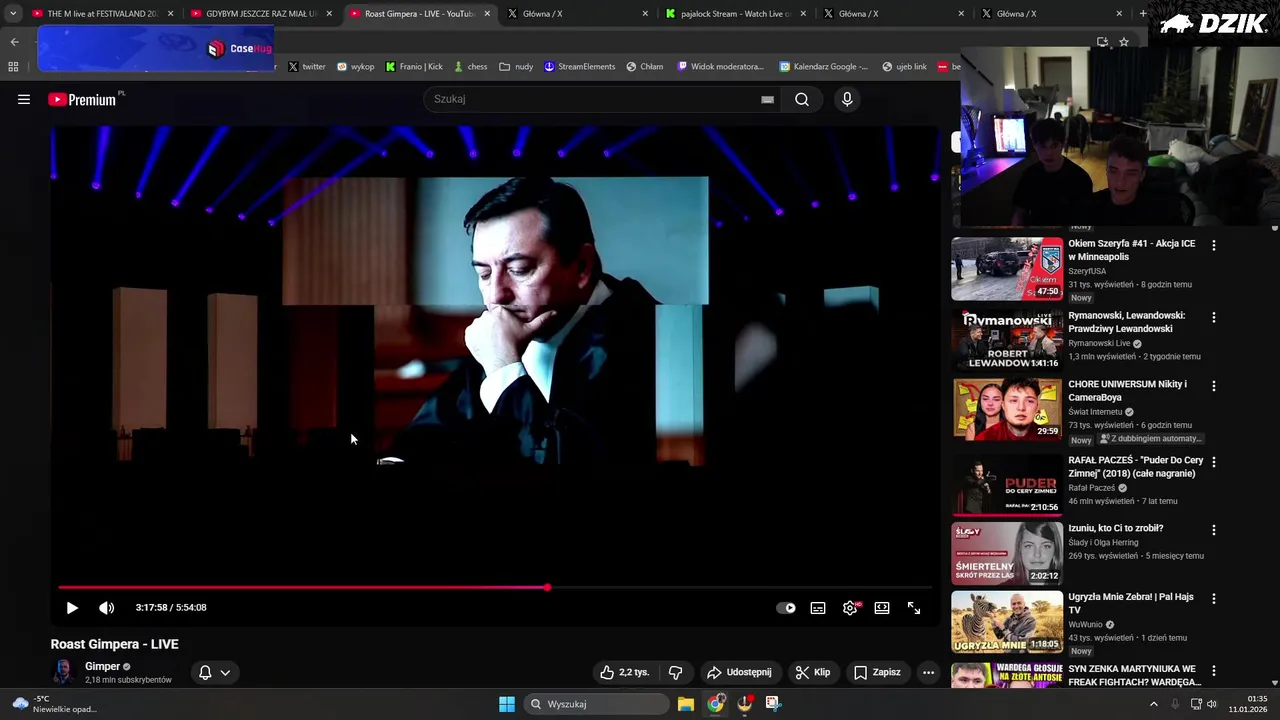Open Windows Start menu

[507, 704]
